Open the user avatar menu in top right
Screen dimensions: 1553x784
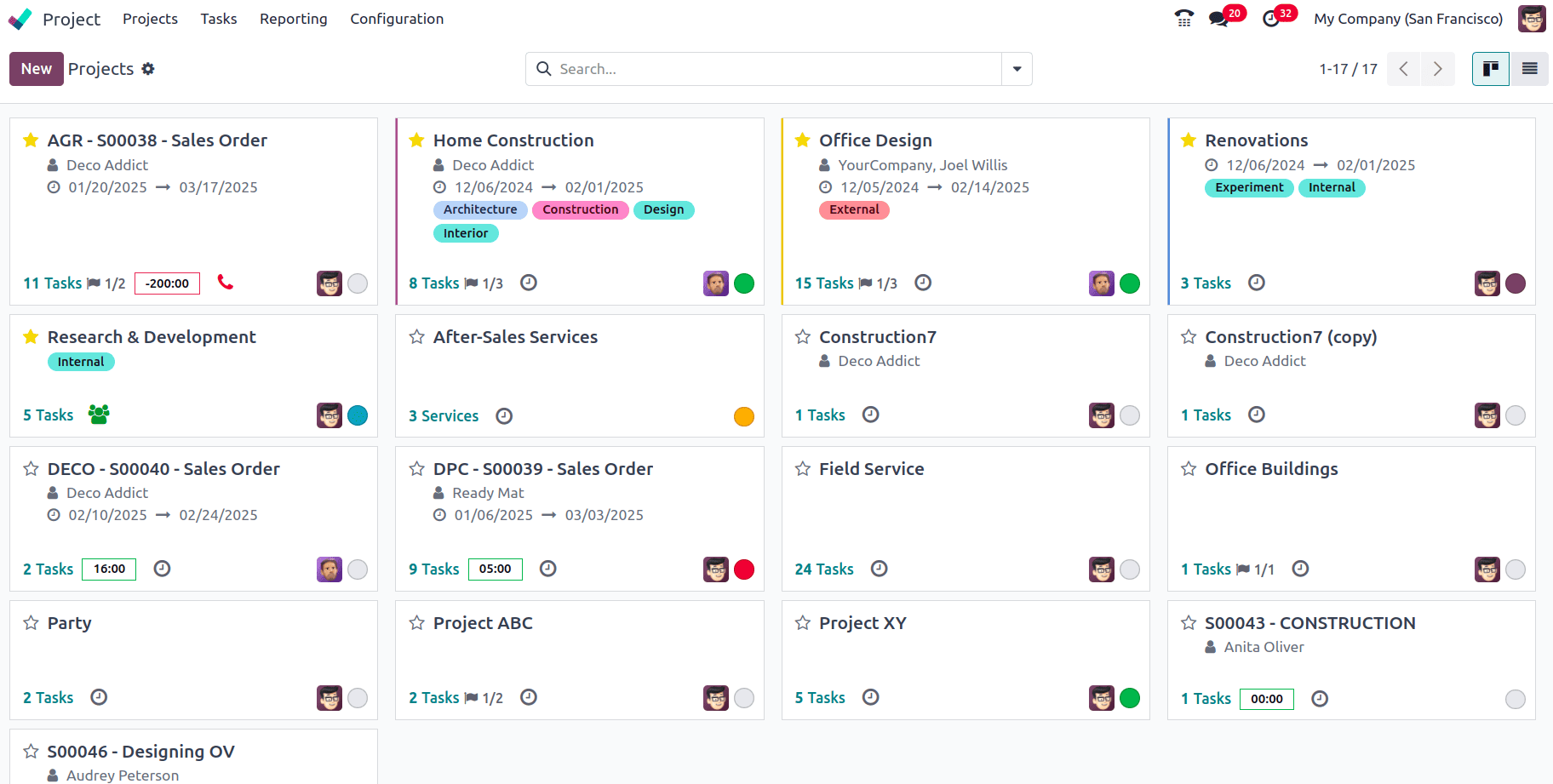click(1531, 18)
